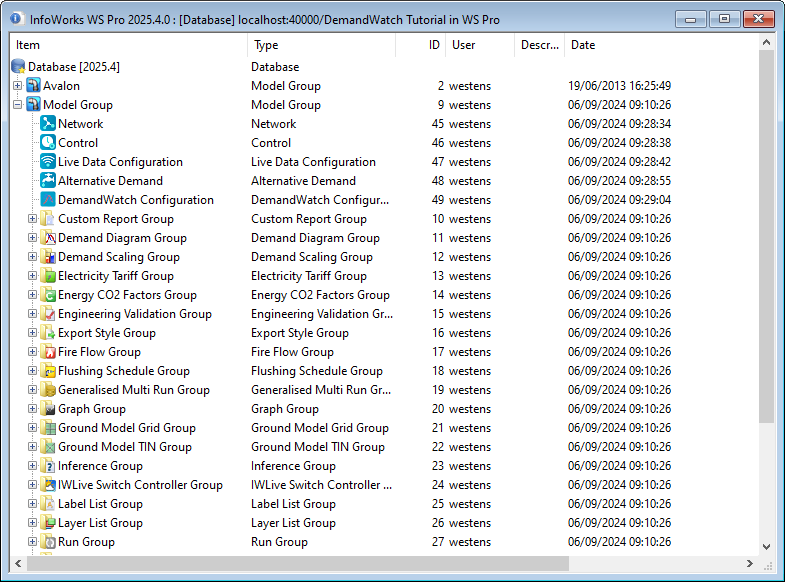Click the horizontal scrollbar left arrow
This screenshot has height=582, width=785.
(x=18, y=563)
